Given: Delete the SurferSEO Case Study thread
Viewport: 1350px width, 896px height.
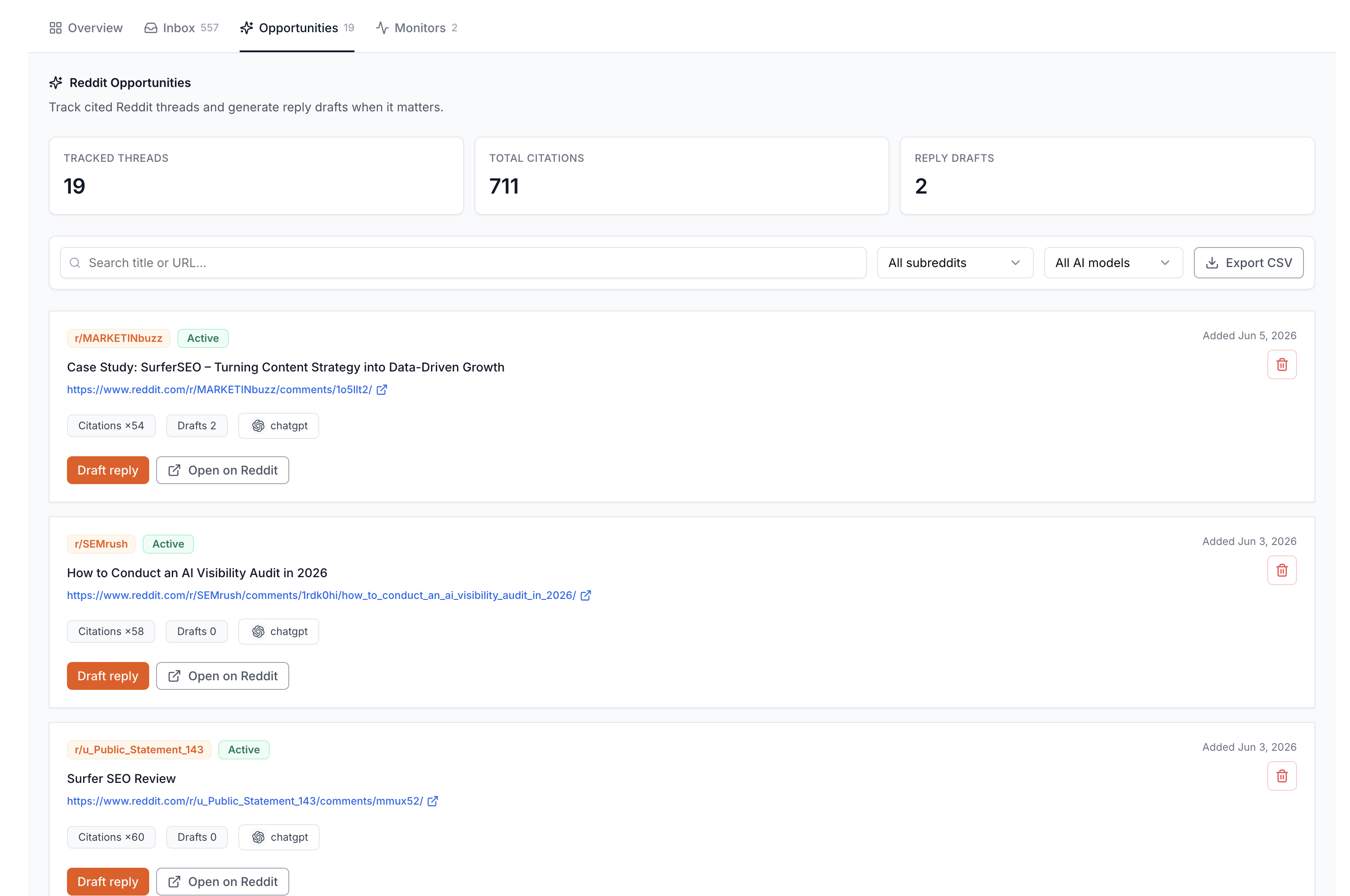Looking at the screenshot, I should (x=1281, y=364).
